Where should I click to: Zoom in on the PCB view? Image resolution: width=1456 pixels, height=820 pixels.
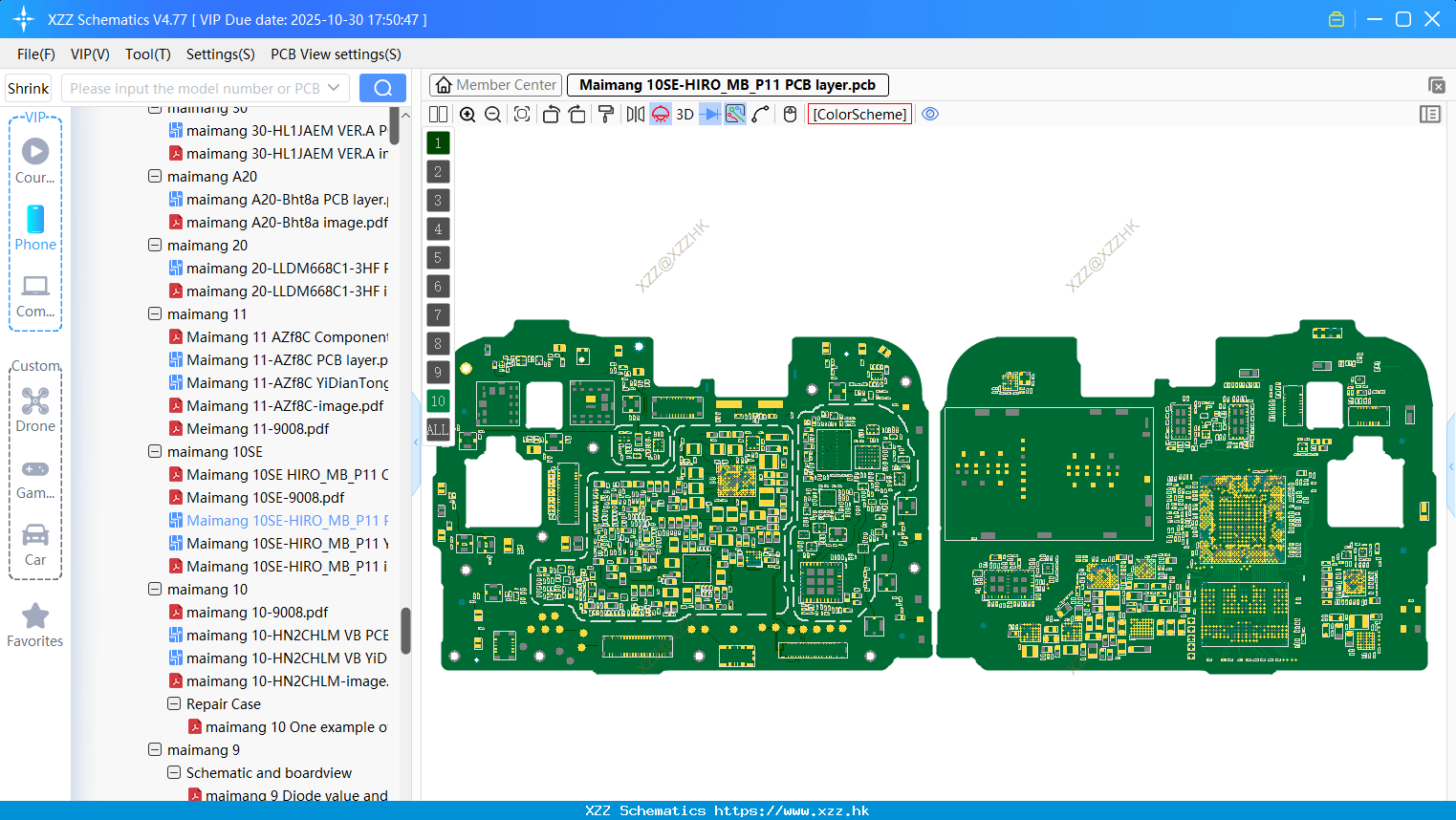click(467, 114)
